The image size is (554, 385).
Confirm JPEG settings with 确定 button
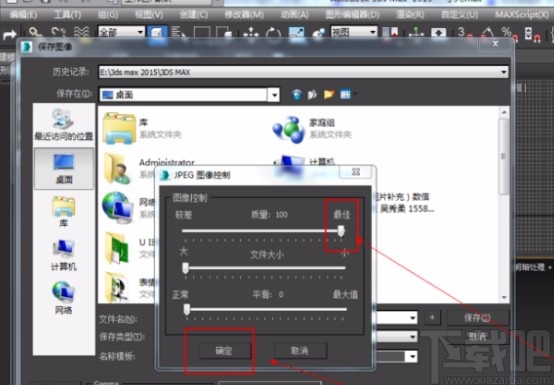point(224,351)
